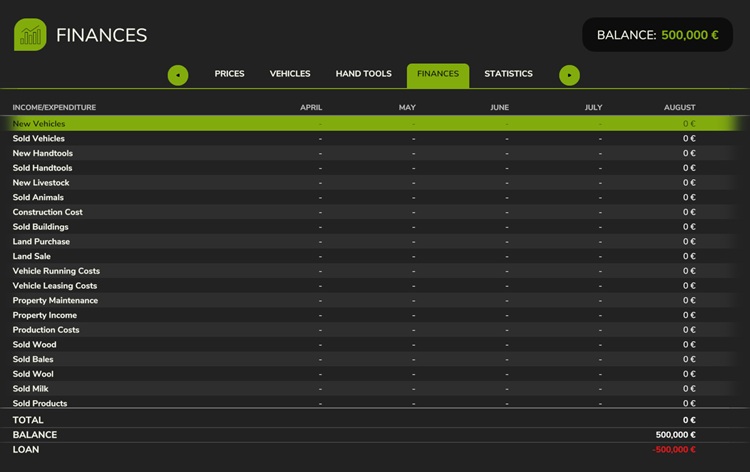This screenshot has width=750, height=472.
Task: Click the Property Maintenance row
Action: click(x=55, y=301)
